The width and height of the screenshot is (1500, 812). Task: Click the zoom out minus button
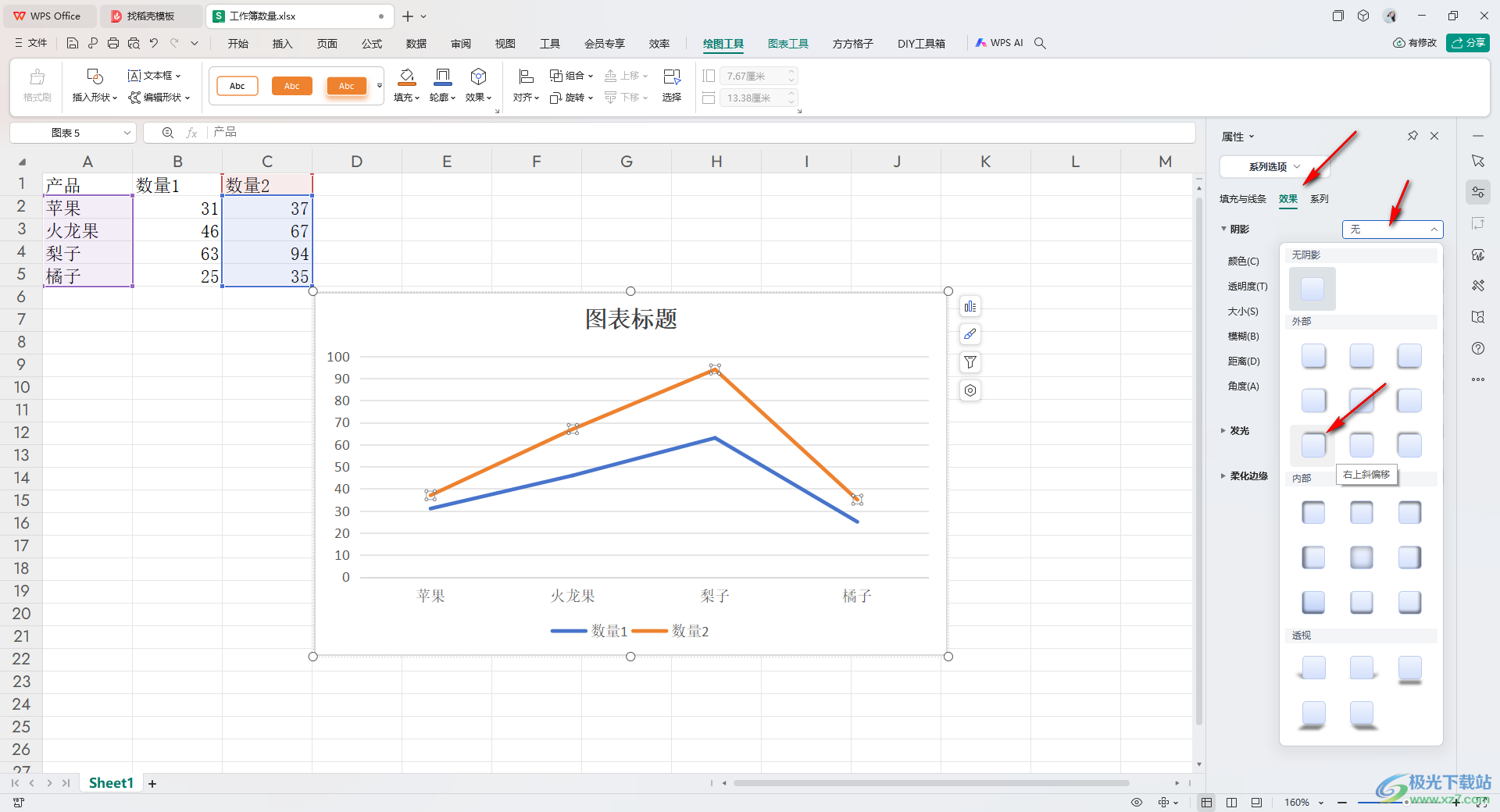[x=1342, y=803]
